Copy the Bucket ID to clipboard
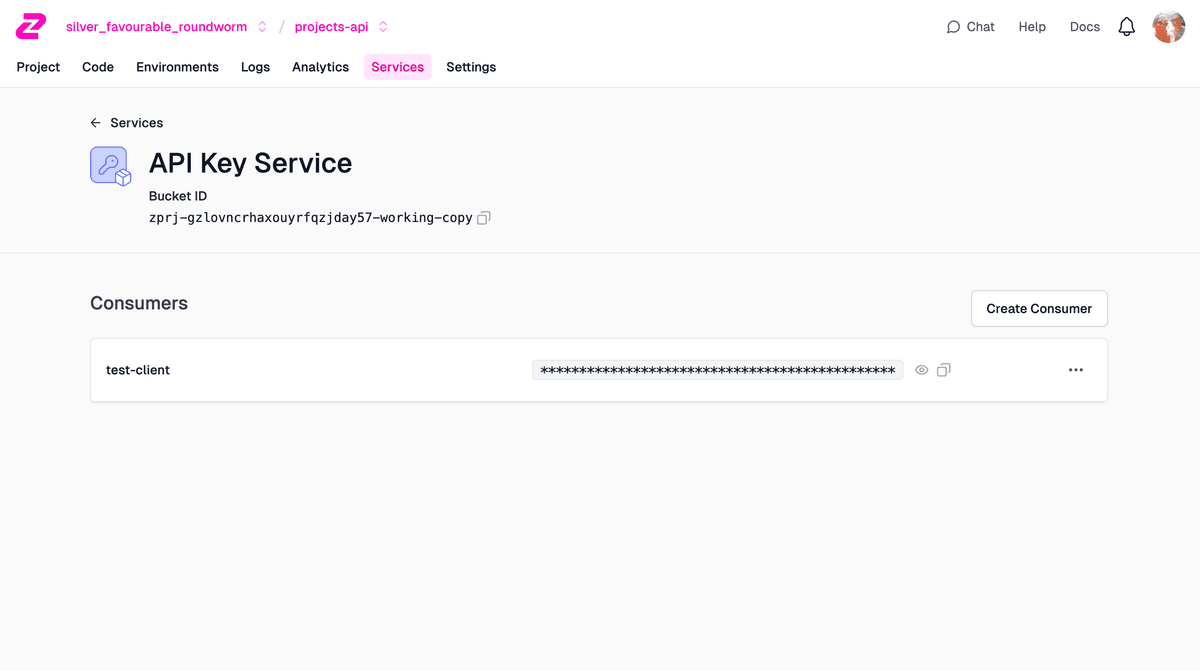Screen dimensions: 1200x671 [x=484, y=217]
